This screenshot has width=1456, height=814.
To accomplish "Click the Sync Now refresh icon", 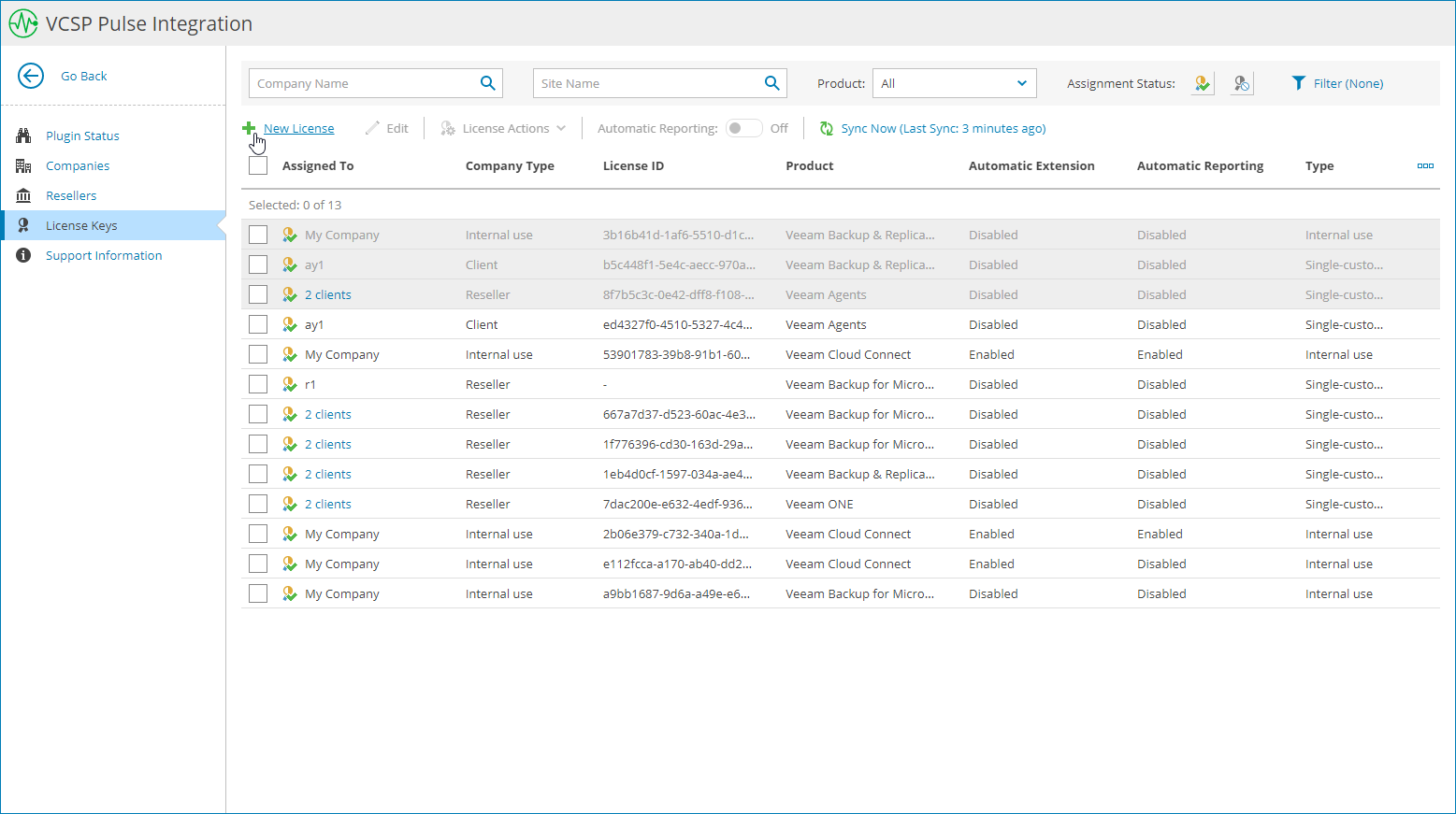I will tap(827, 129).
